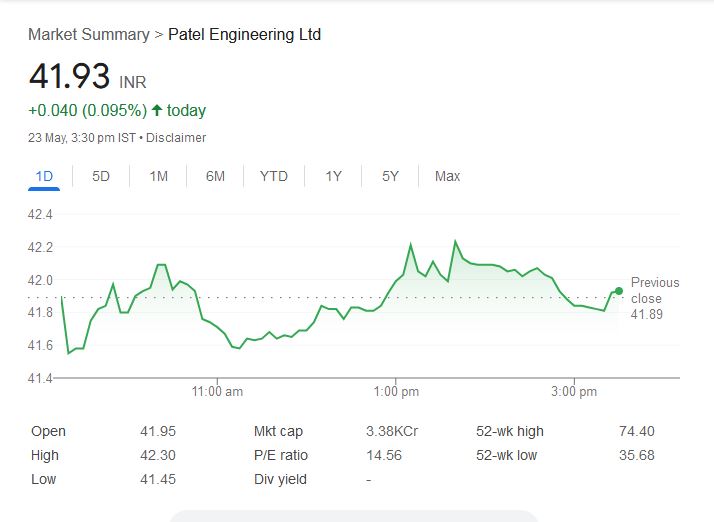The image size is (714, 522).
Task: Select the 1D time range tab
Action: click(44, 176)
